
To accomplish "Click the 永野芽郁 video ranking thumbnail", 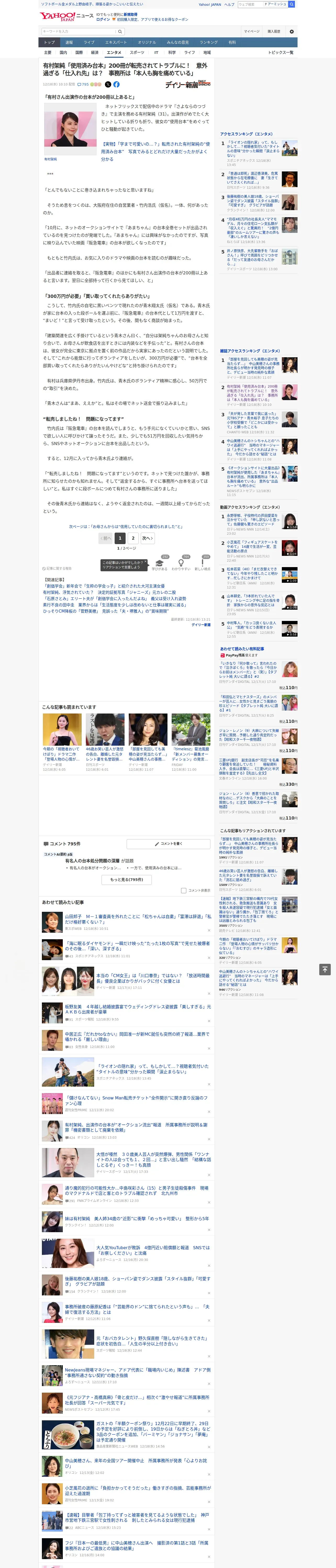I will pos(290,522).
